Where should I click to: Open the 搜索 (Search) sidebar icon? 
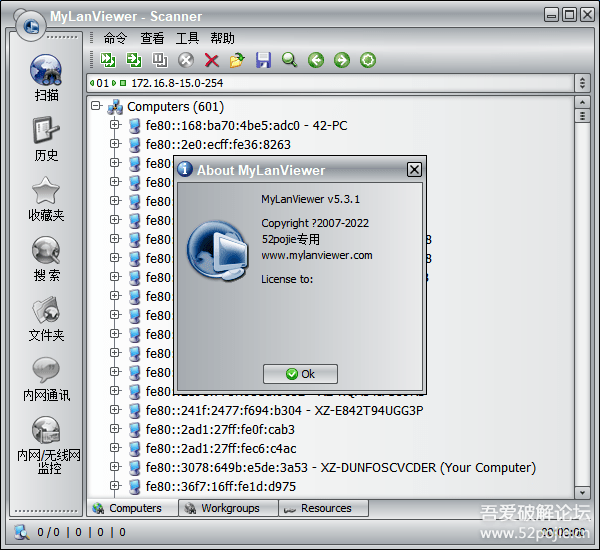46,250
